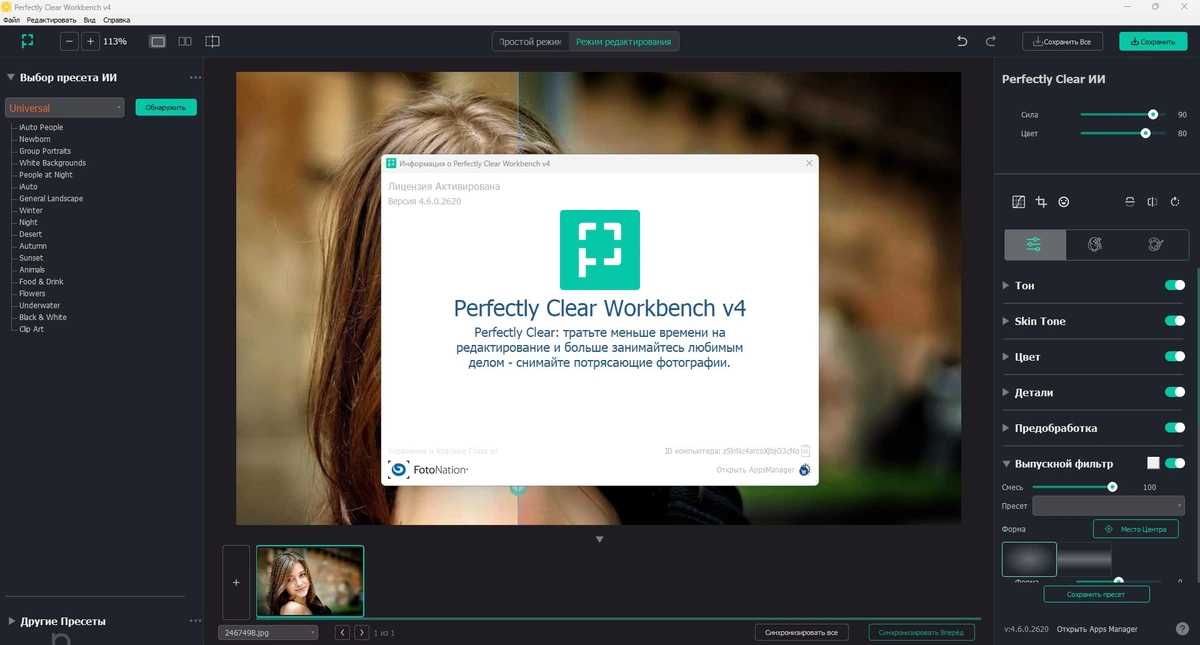This screenshot has width=1200, height=645.
Task: Click the Perfectly Clear logo icon in toolbar
Action: coord(28,41)
